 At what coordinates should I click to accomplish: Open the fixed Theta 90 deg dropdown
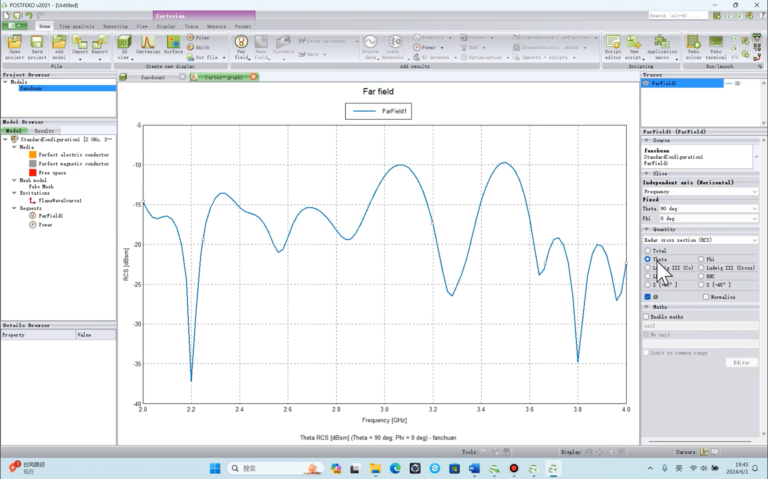708,209
